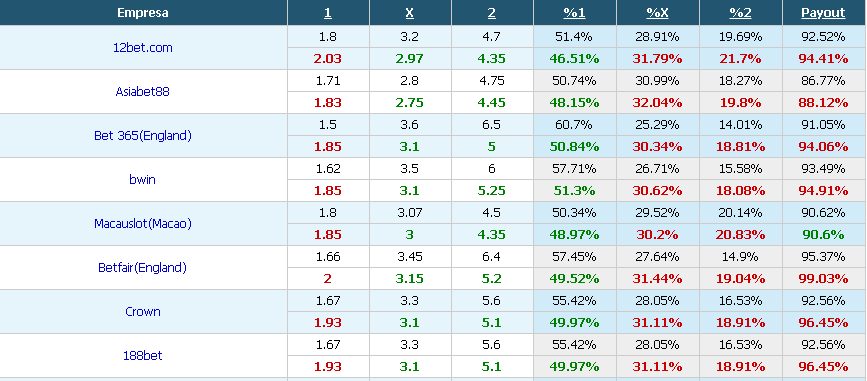Screen dimensions: 867x381
Task: Open the Bet 365(England) link
Action: coord(143,135)
